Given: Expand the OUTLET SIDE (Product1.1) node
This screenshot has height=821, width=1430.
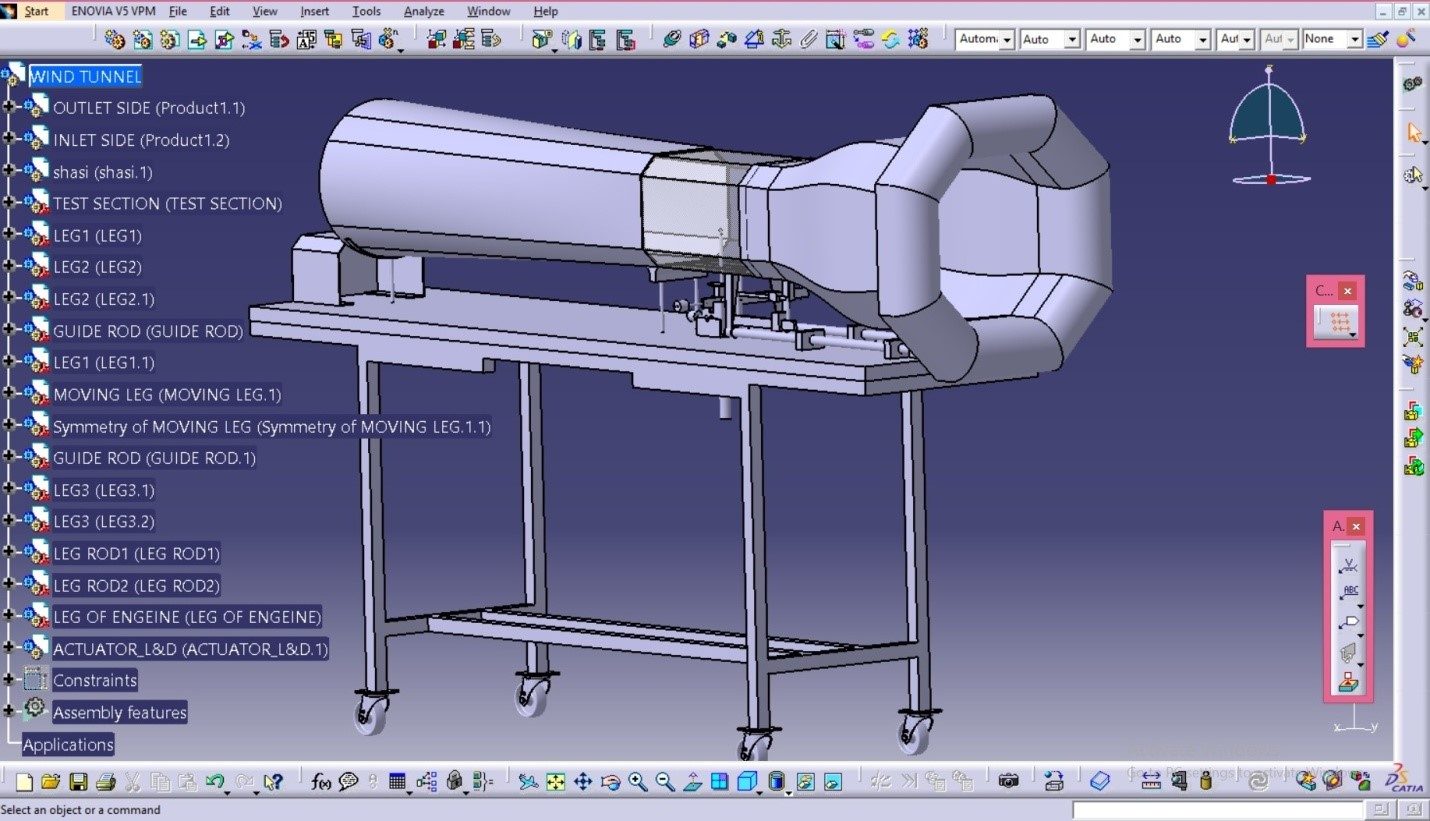Looking at the screenshot, I should pos(9,107).
